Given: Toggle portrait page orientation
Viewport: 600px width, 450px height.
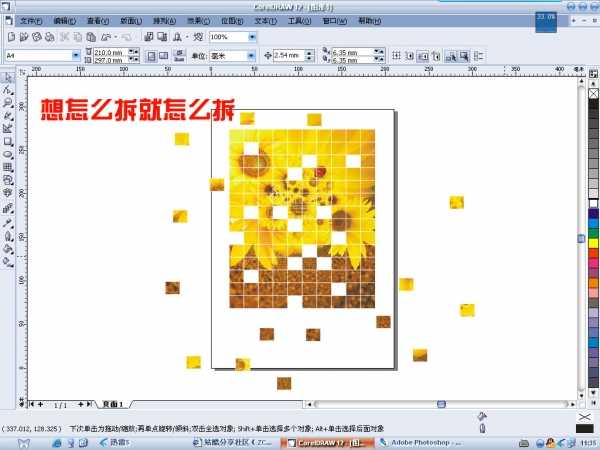Looking at the screenshot, I should (149, 55).
